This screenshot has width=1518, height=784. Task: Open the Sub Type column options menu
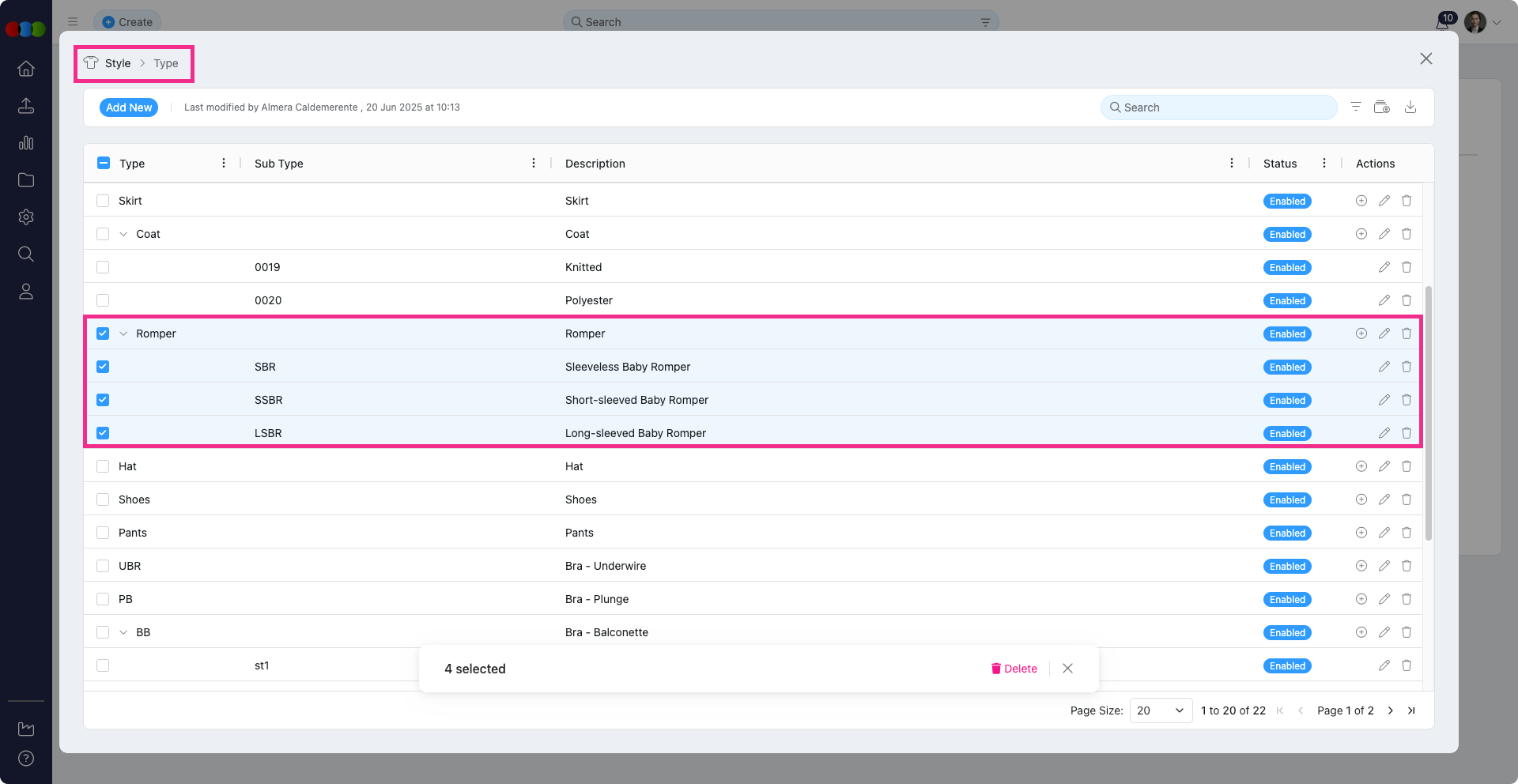tap(534, 164)
